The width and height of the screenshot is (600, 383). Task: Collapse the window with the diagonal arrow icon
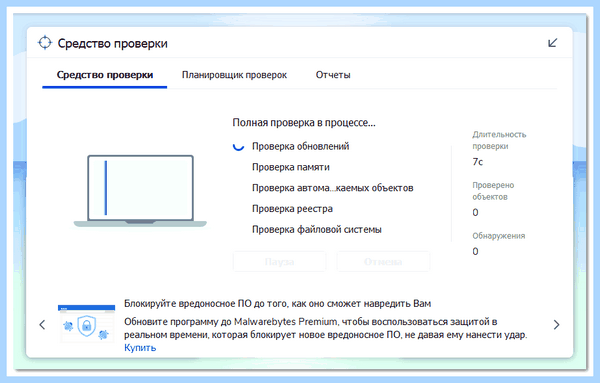pyautogui.click(x=553, y=42)
